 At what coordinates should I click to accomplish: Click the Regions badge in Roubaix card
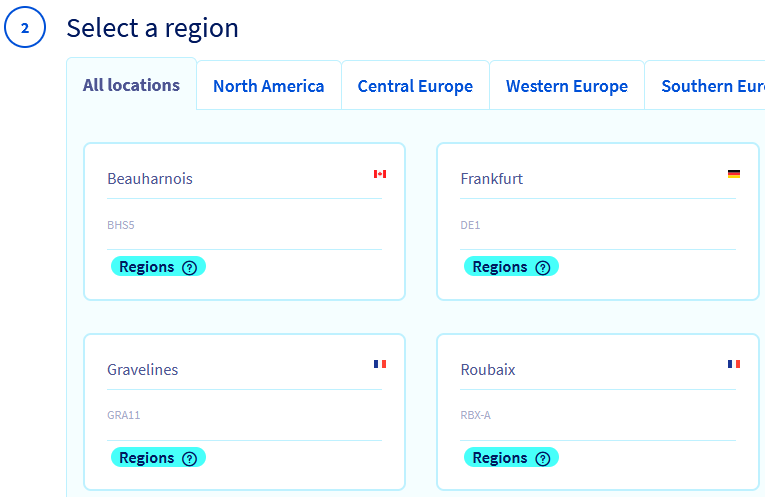click(x=500, y=458)
